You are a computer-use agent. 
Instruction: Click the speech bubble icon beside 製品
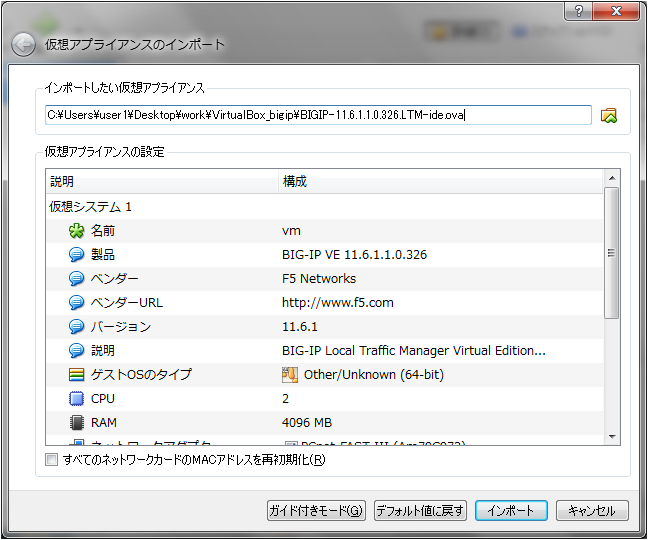[x=76, y=255]
